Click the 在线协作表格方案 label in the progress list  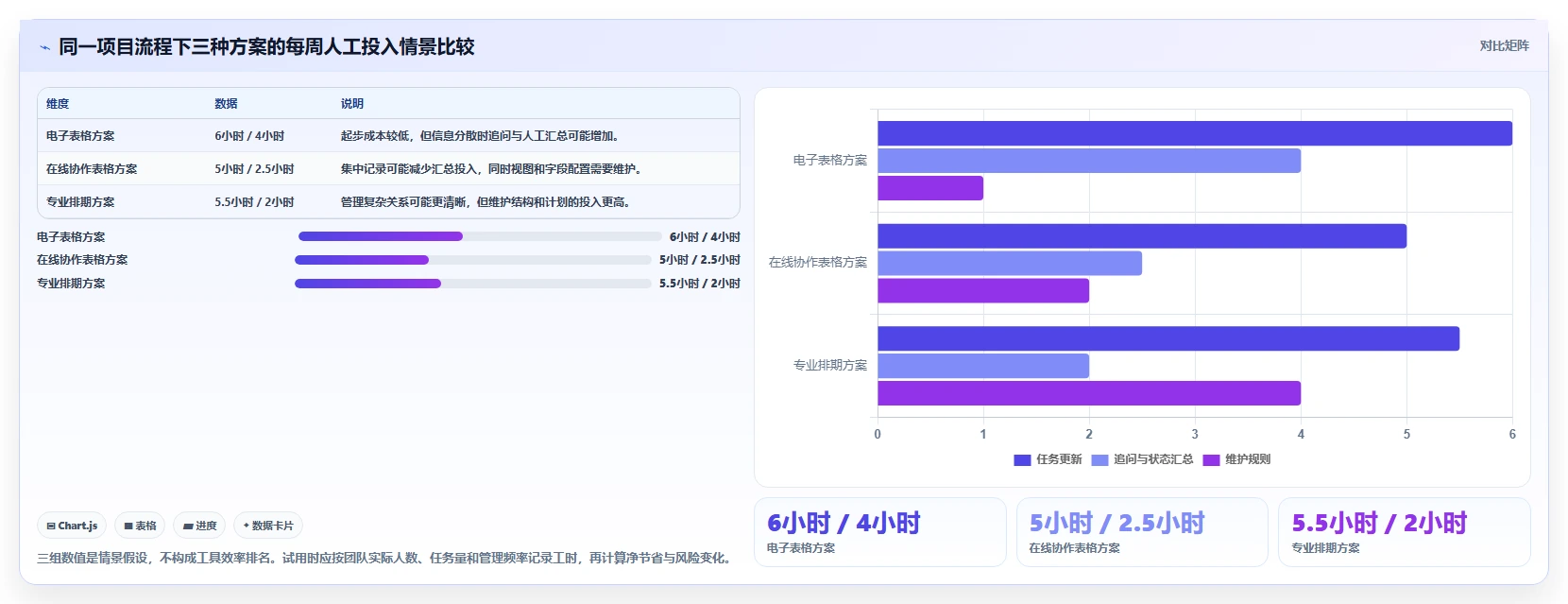pos(82,260)
